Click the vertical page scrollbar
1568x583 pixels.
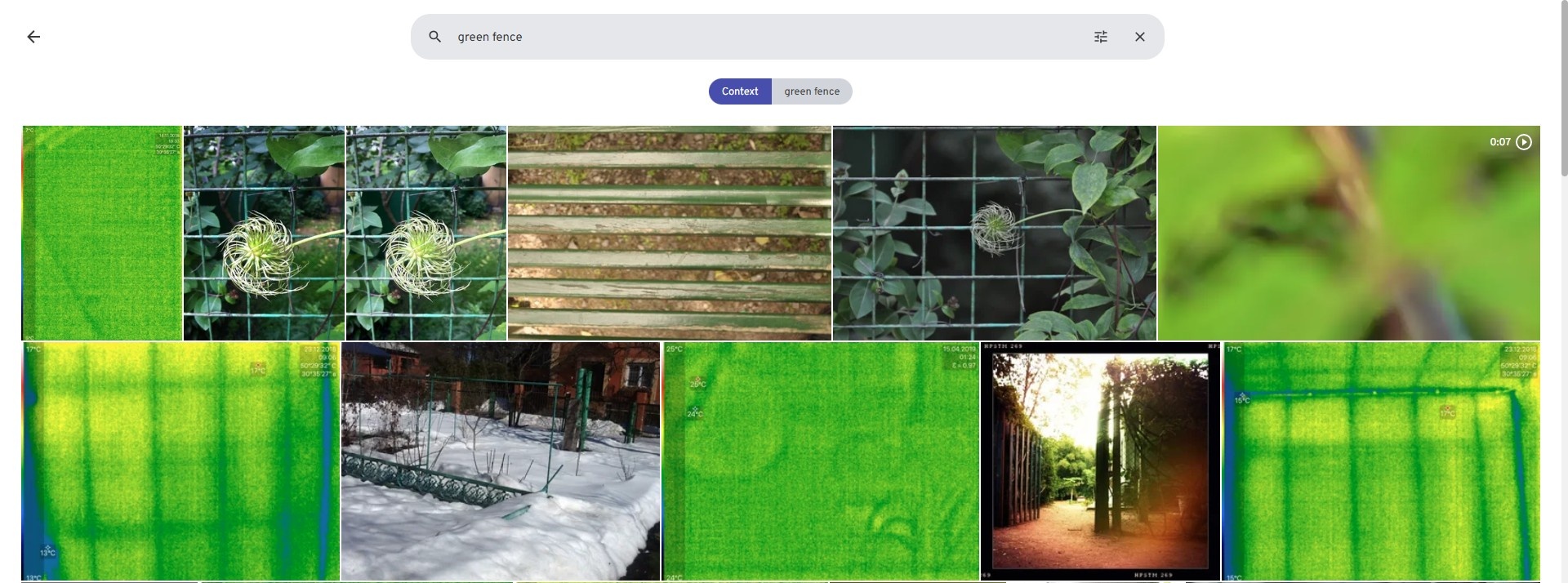(1563, 90)
